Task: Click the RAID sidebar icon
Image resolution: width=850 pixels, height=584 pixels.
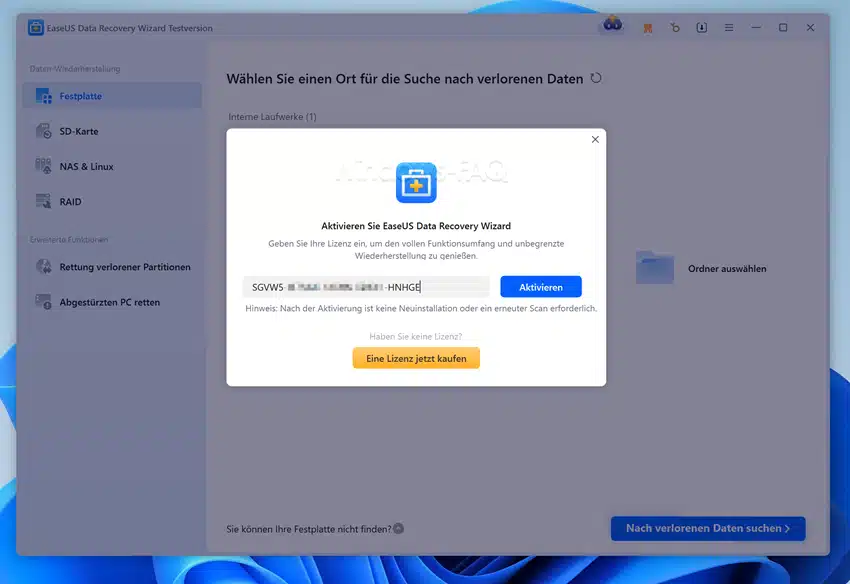Action: point(43,201)
